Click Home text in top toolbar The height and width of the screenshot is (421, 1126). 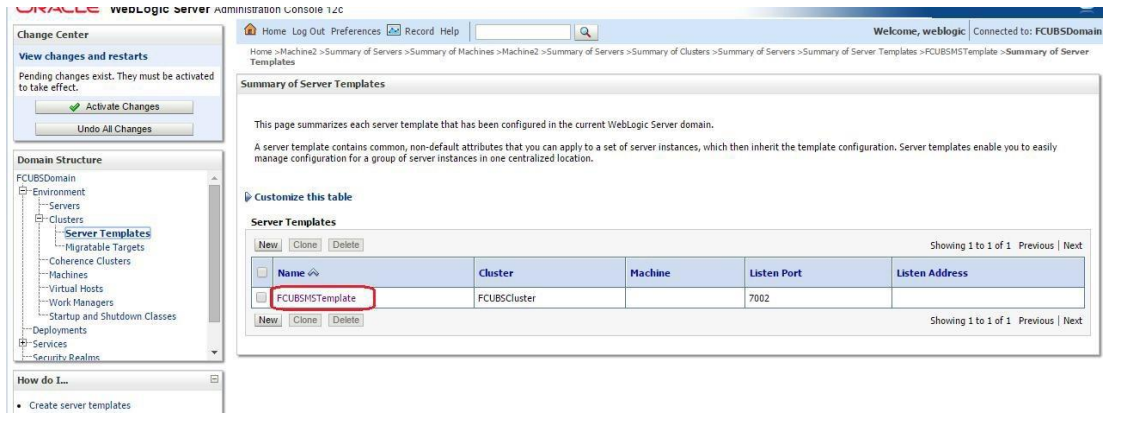[x=274, y=32]
